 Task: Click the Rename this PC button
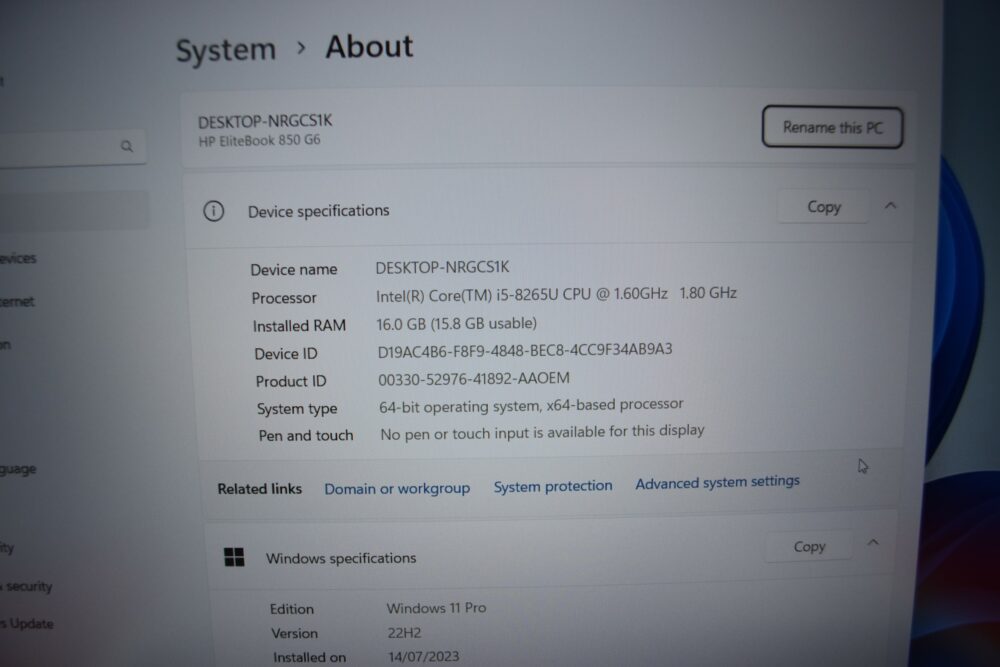click(x=832, y=128)
